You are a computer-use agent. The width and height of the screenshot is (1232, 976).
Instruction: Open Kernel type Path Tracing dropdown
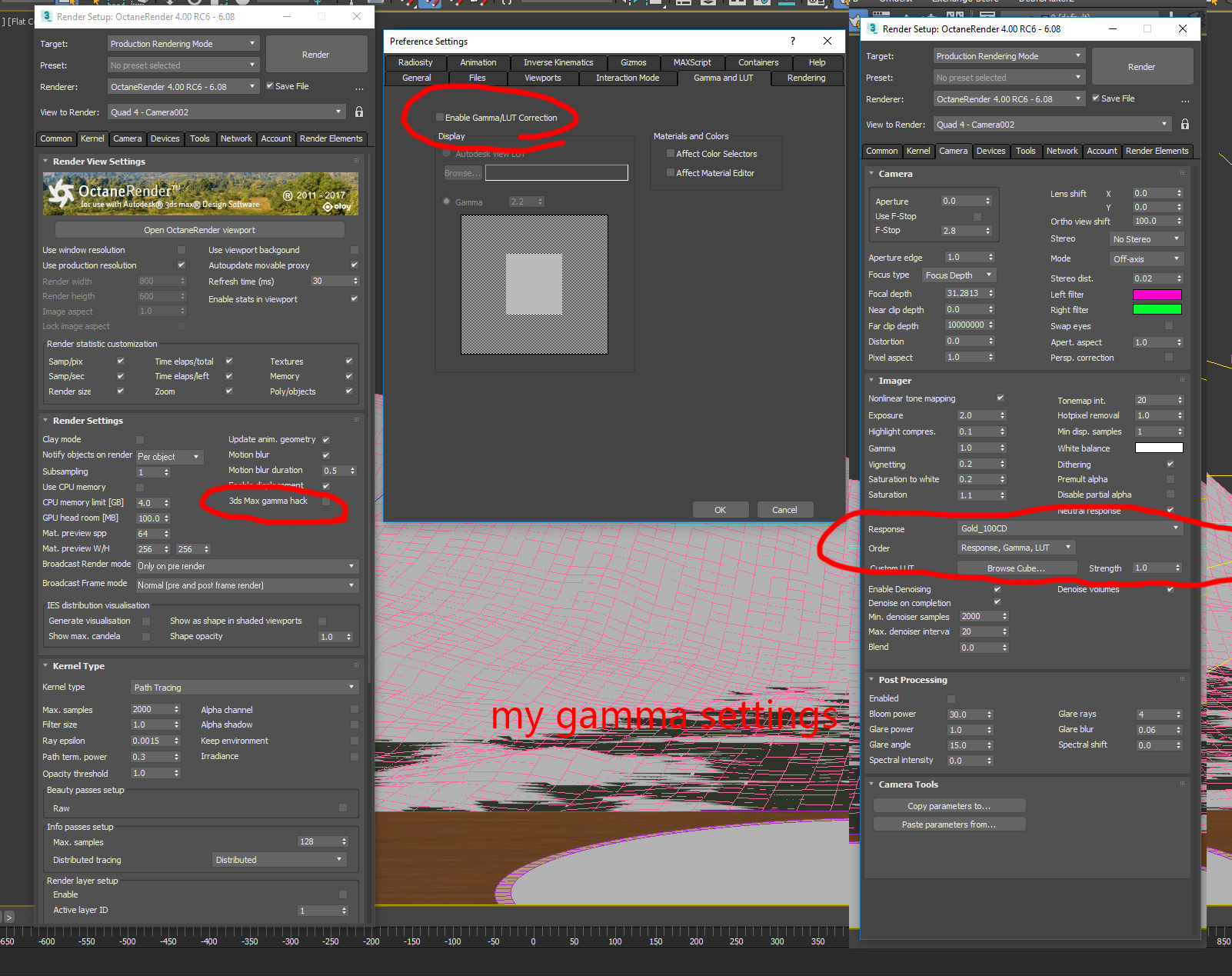click(245, 688)
